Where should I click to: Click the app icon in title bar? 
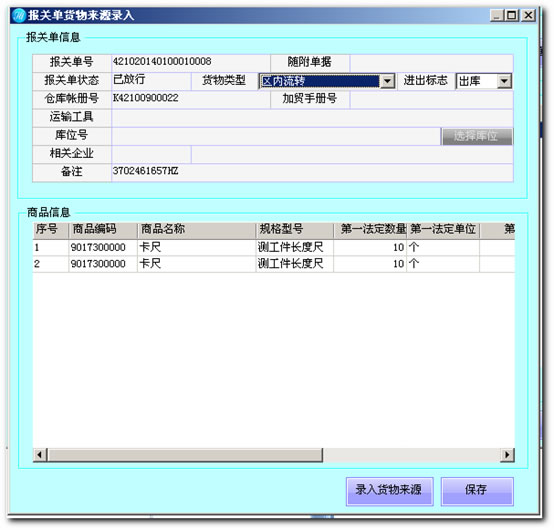tap(18, 16)
